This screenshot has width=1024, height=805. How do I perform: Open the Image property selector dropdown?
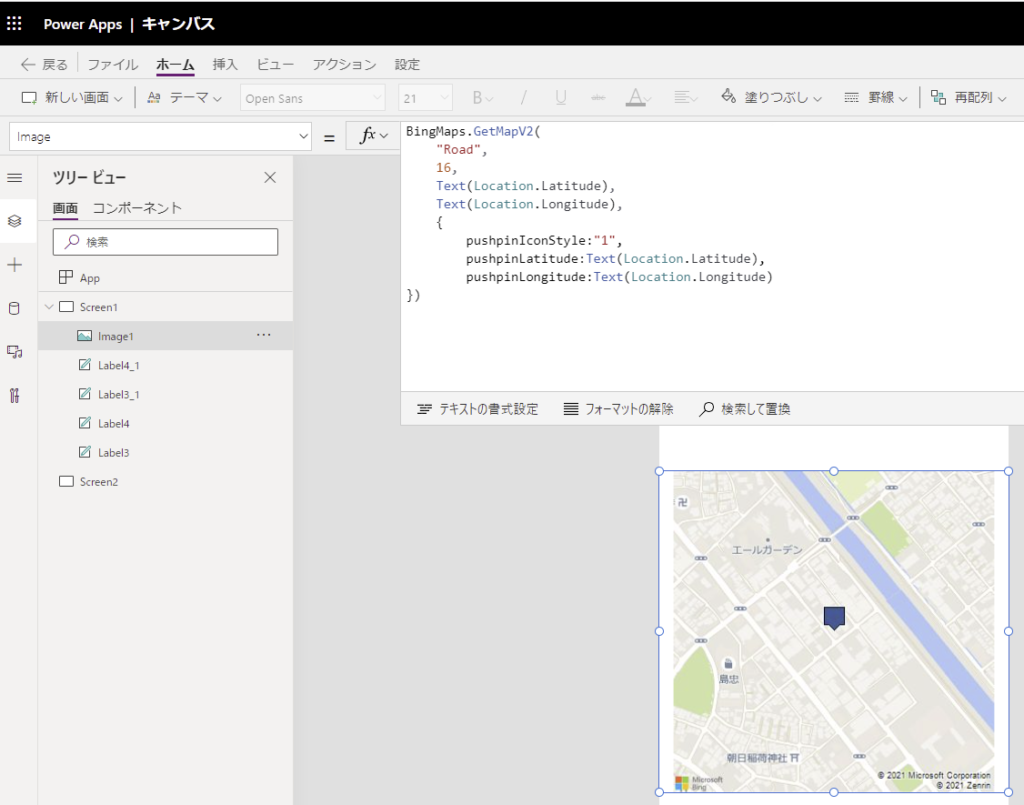(x=160, y=137)
